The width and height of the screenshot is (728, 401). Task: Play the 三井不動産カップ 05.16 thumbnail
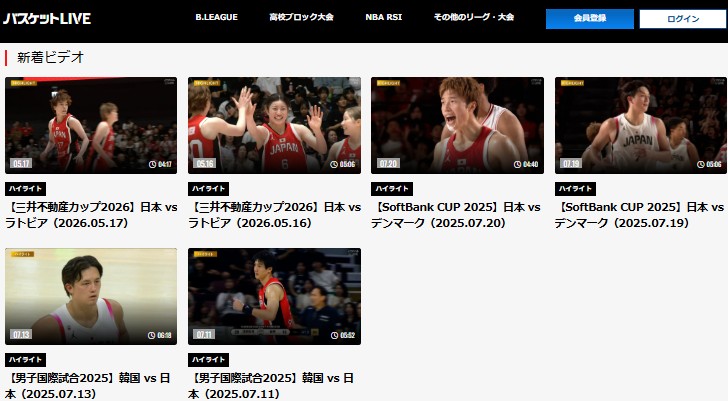pyautogui.click(x=274, y=125)
